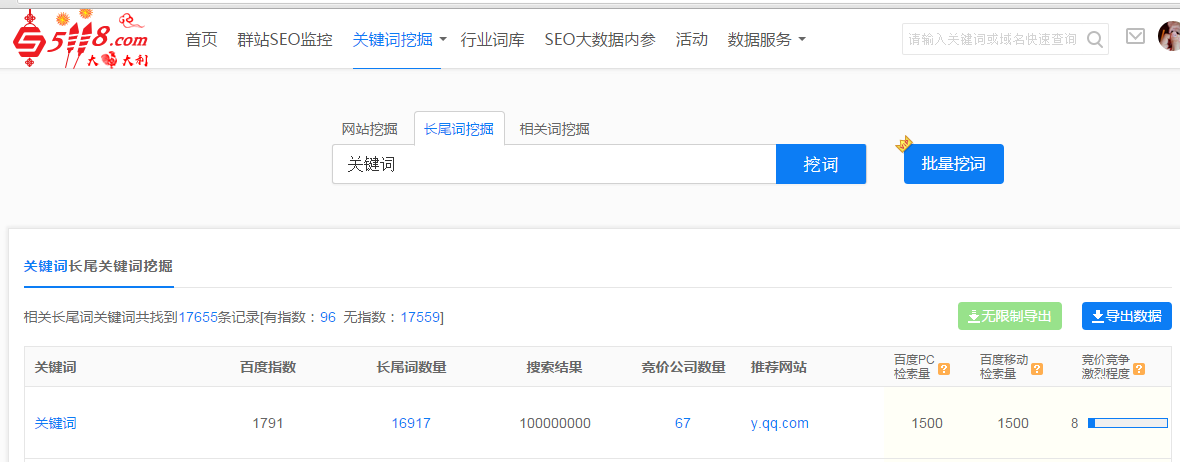Click the 5118.com site logo
1180x462 pixels.
tap(81, 39)
